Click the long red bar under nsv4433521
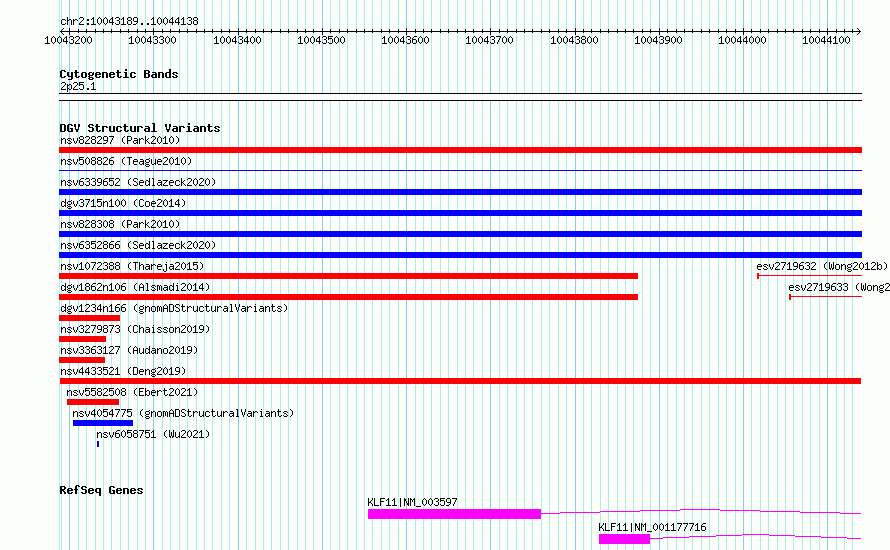The image size is (890, 550). pos(460,381)
